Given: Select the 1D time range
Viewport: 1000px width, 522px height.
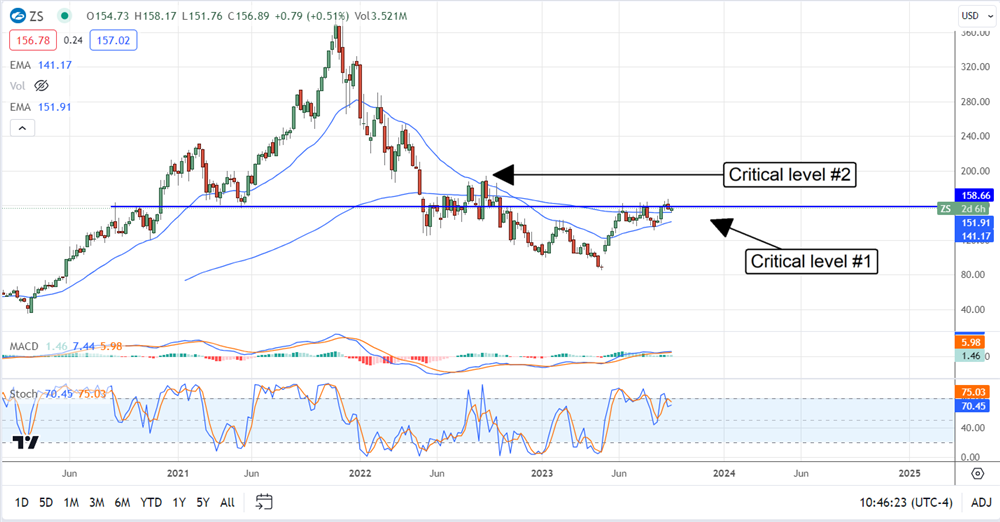Looking at the screenshot, I should 21,501.
